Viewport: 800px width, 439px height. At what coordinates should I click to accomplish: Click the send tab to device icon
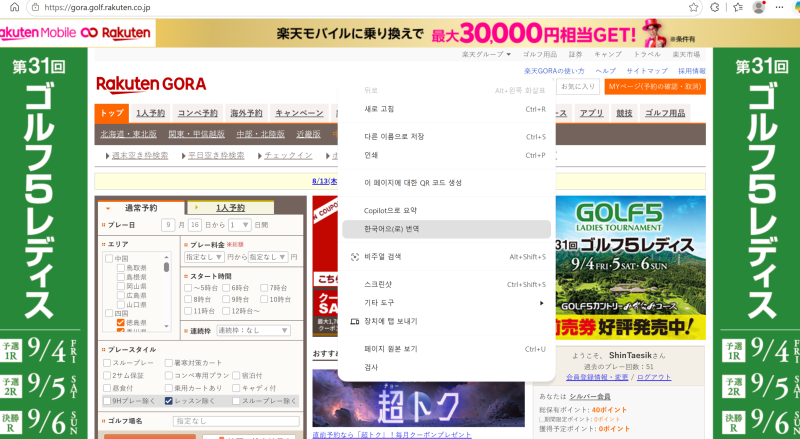[355, 322]
